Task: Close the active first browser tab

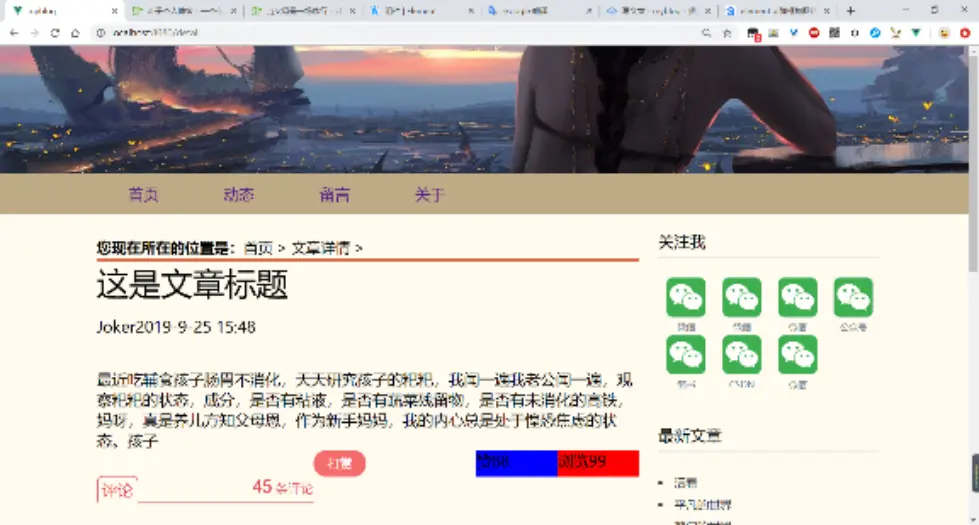Action: pyautogui.click(x=114, y=11)
